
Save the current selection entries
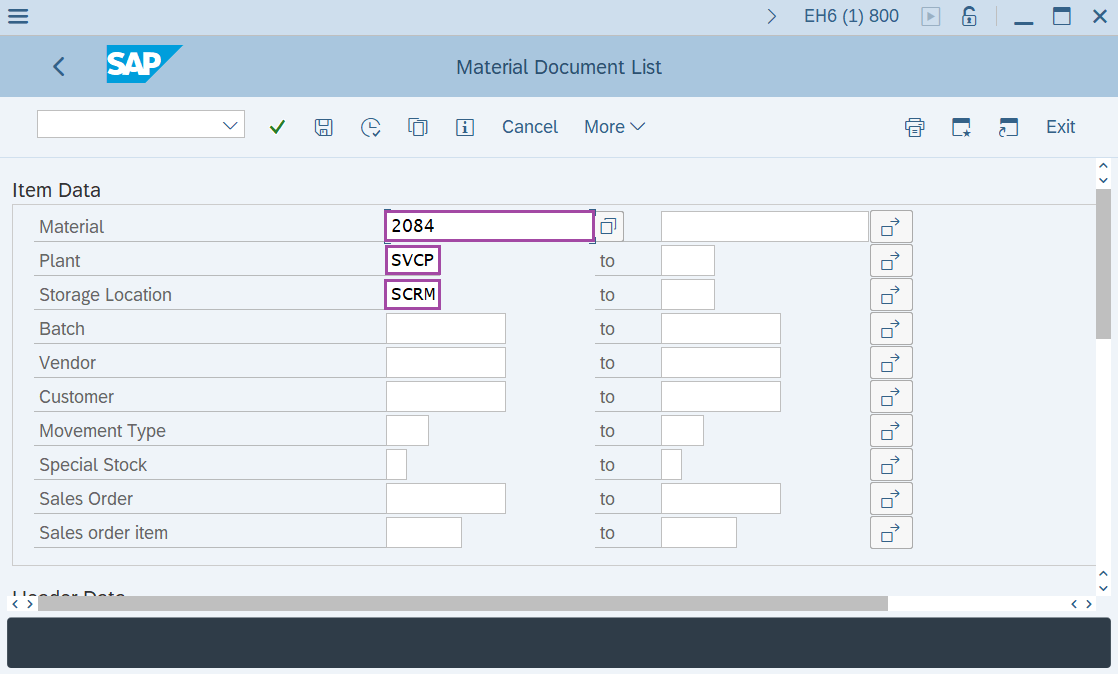pyautogui.click(x=323, y=127)
